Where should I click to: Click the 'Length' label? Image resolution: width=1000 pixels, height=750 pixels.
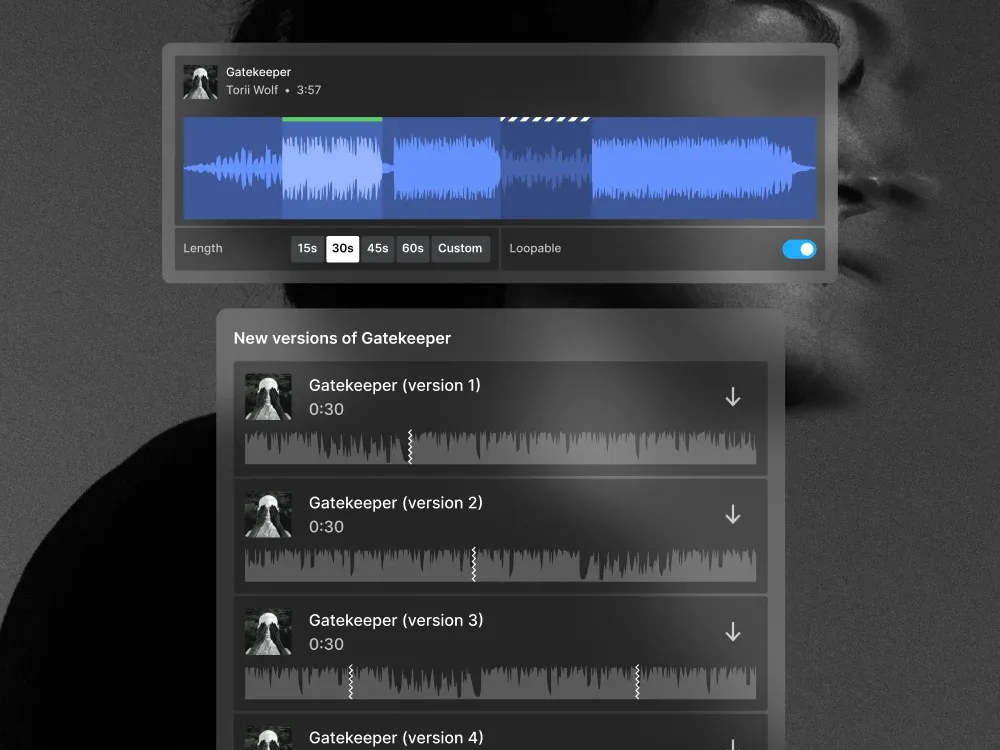click(203, 248)
